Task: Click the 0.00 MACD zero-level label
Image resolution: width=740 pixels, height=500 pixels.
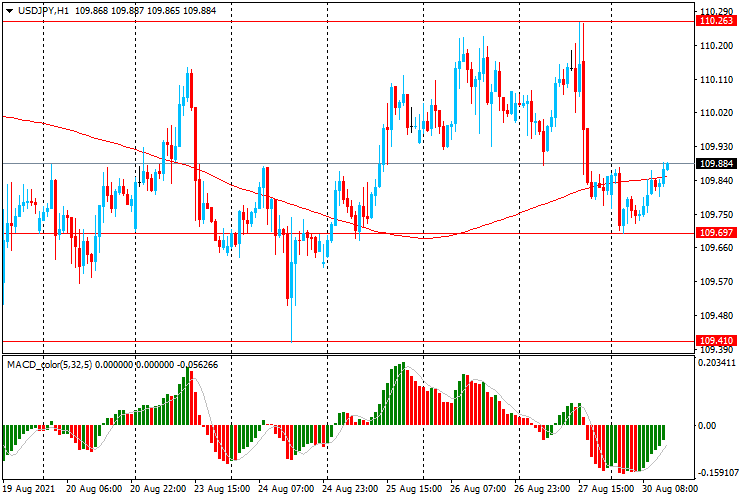Action: (x=706, y=426)
